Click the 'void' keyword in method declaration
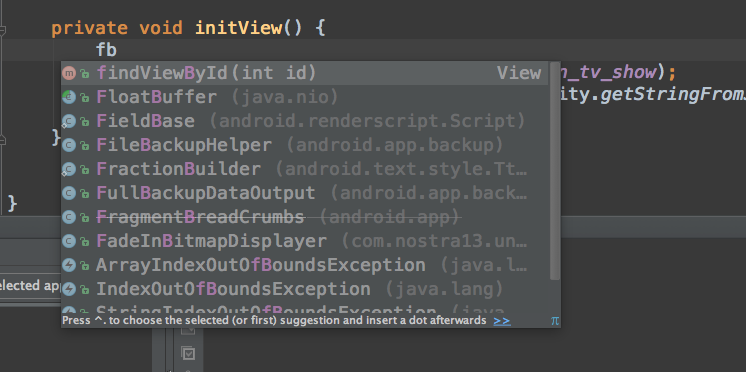This screenshot has height=372, width=746. pyautogui.click(x=161, y=28)
